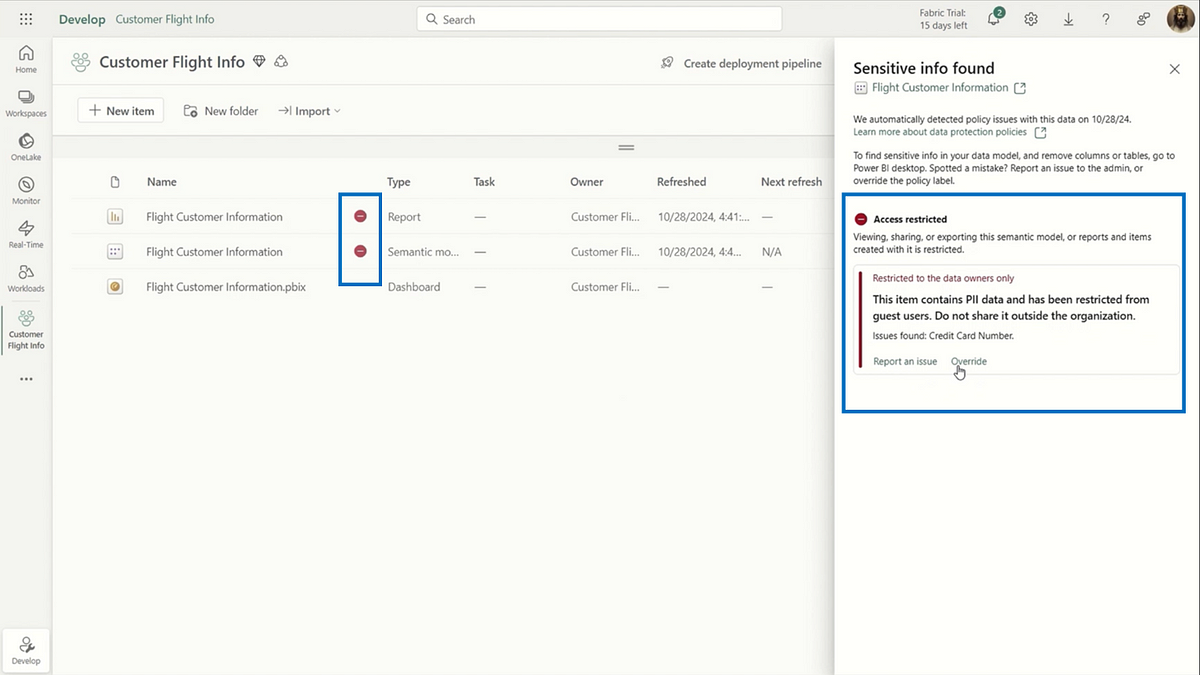1200x675 pixels.
Task: Click restricted icon on Report row
Action: click(360, 216)
